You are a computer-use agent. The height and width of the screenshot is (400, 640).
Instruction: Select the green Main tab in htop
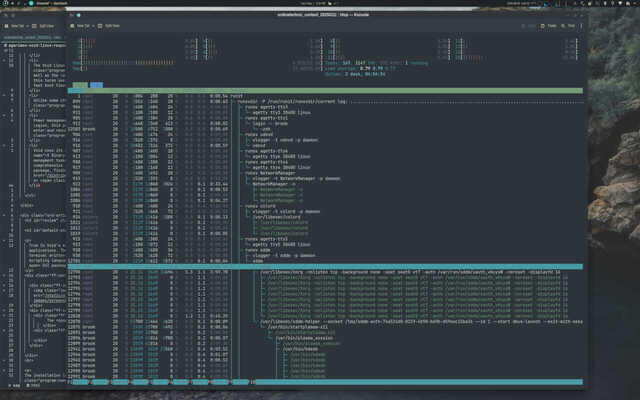pos(80,85)
